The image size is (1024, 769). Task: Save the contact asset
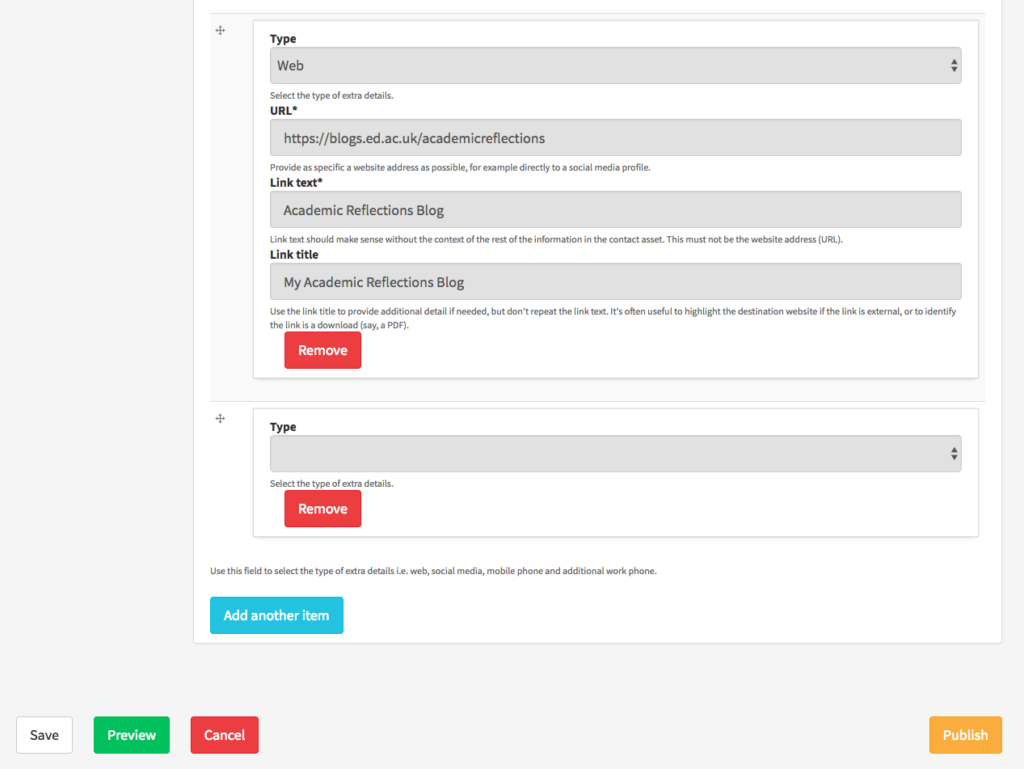(44, 735)
